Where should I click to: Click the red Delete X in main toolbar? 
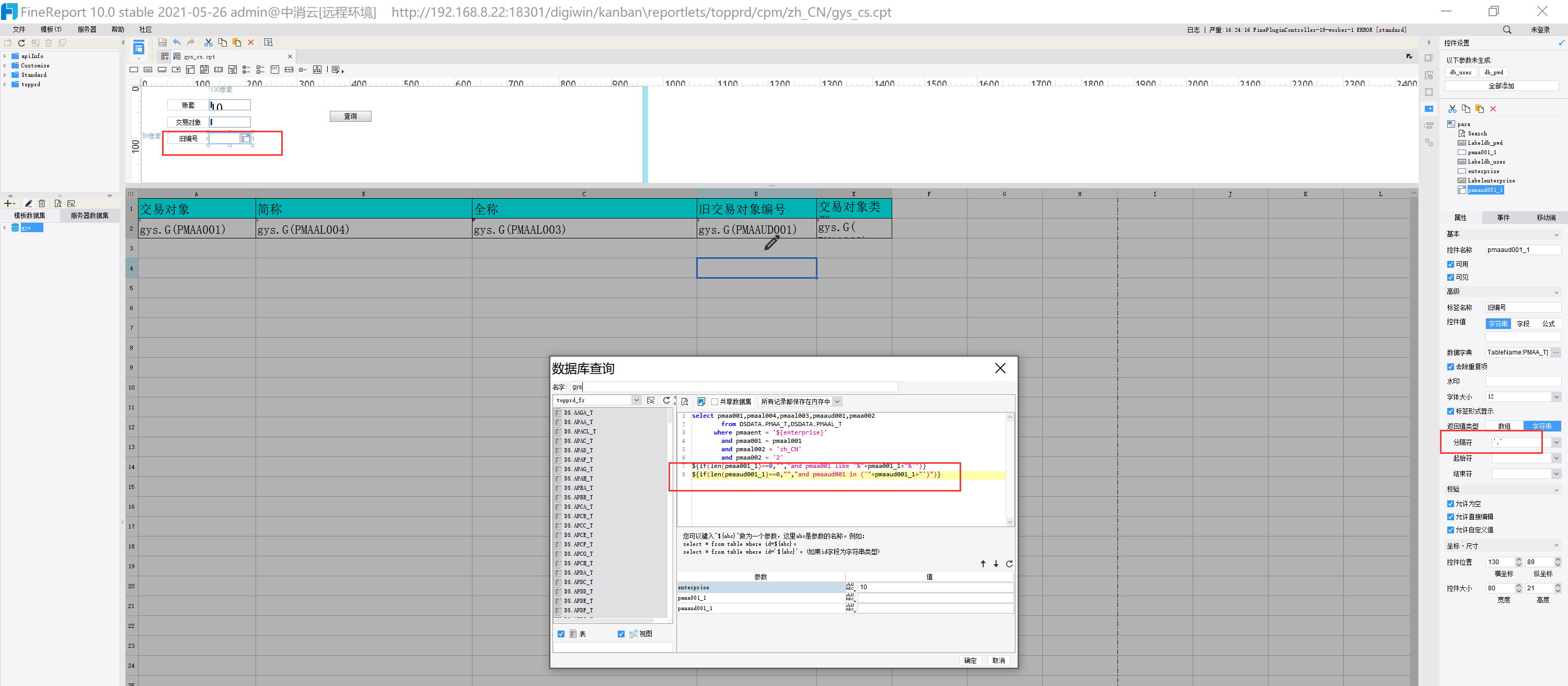pos(251,42)
